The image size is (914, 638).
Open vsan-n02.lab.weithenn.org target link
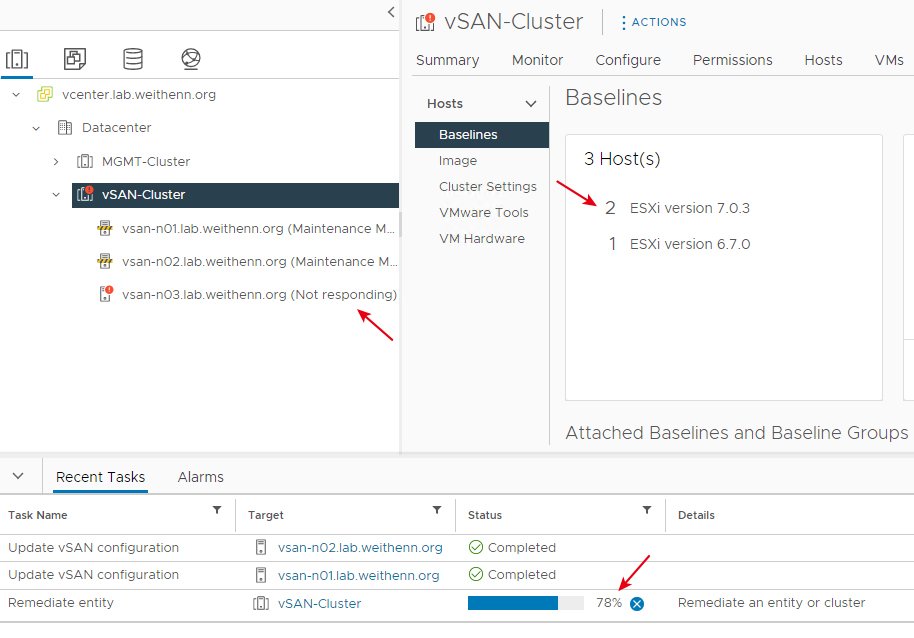point(360,548)
